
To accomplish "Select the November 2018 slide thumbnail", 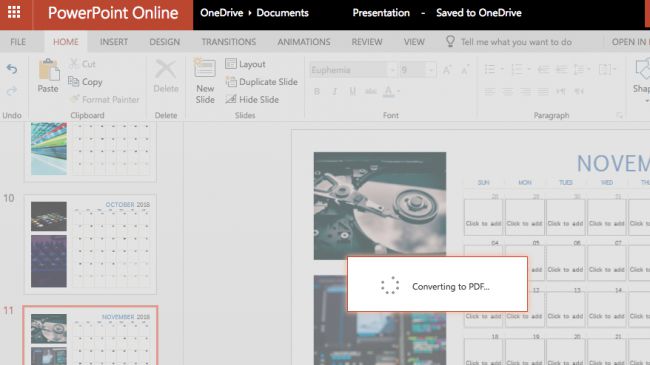I will click(x=90, y=336).
